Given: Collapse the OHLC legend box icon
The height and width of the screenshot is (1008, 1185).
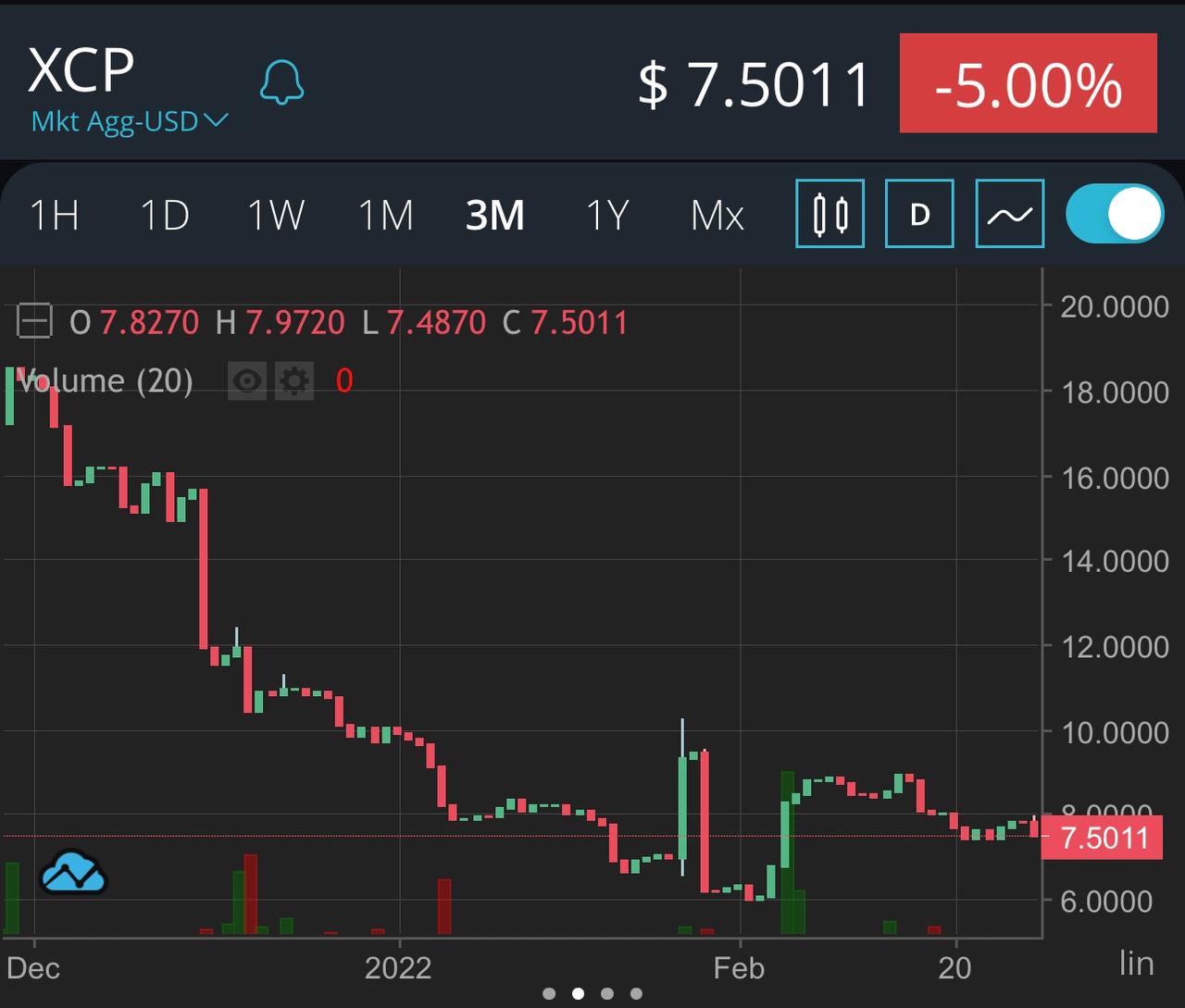Looking at the screenshot, I should (x=34, y=322).
